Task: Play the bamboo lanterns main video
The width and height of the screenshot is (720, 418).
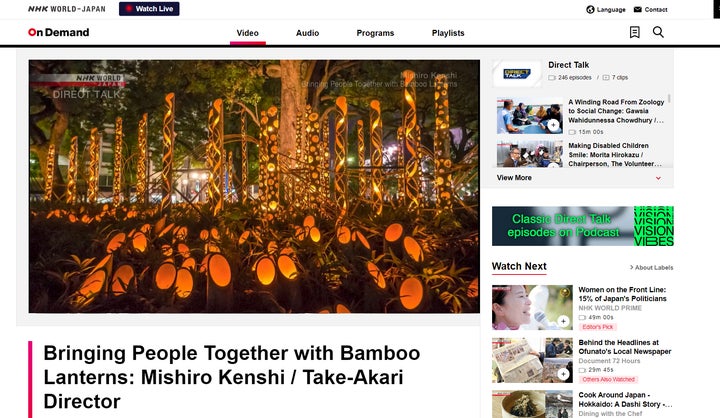Action: coord(254,186)
